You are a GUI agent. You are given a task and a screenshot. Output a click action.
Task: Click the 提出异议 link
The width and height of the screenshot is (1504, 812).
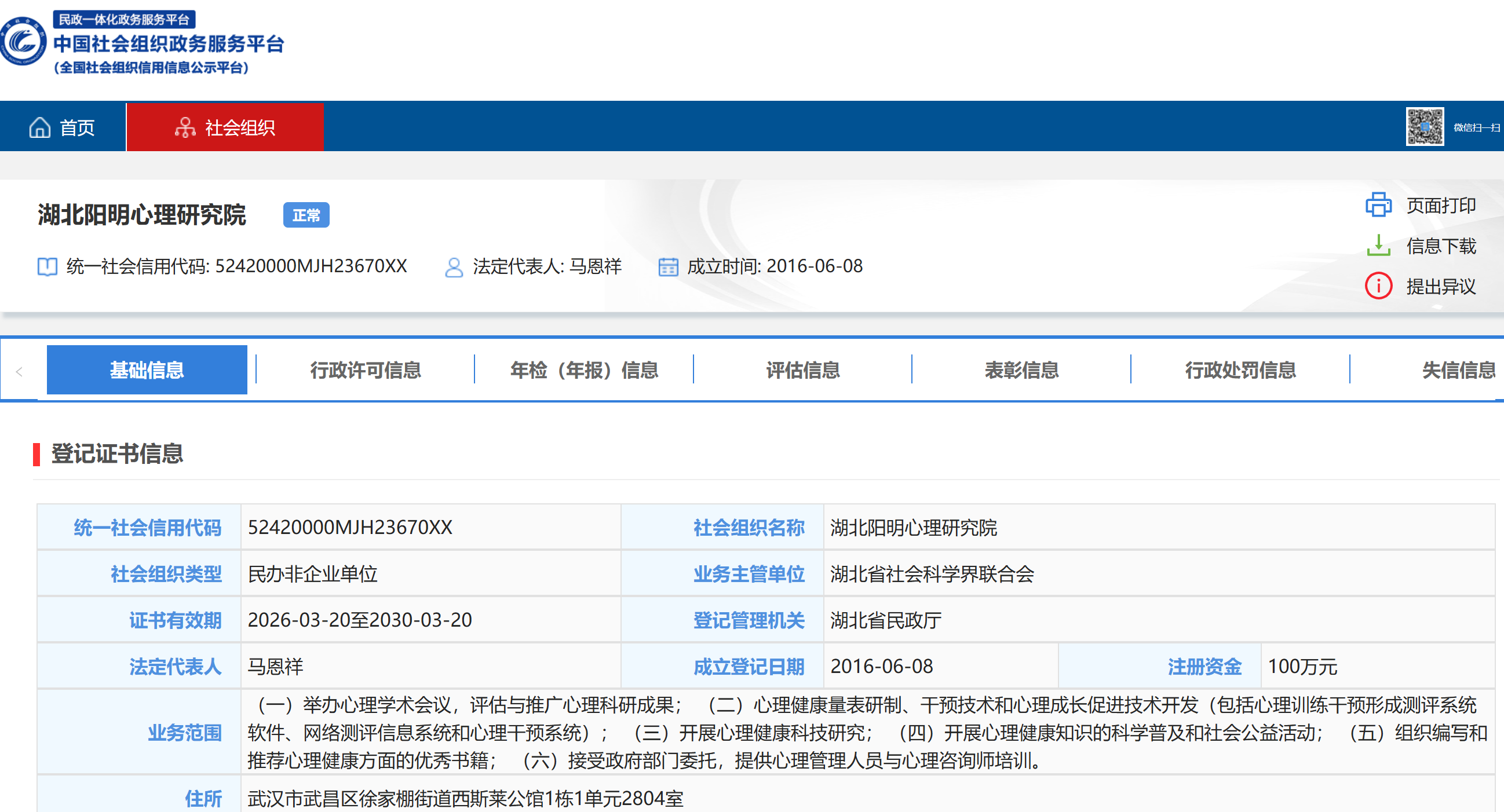point(1441,286)
